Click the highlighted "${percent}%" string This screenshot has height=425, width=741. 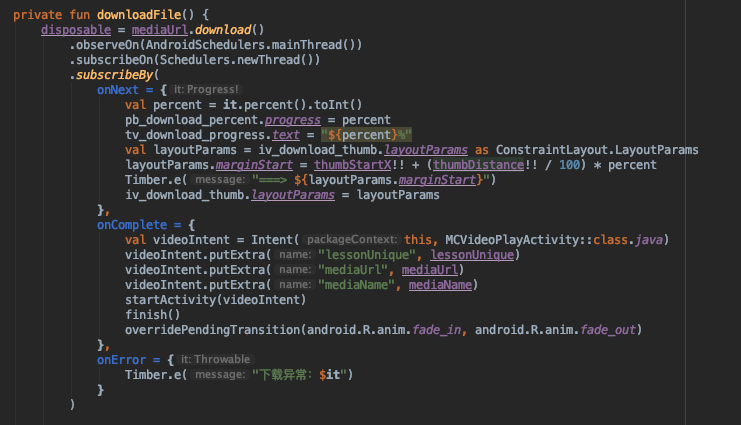(x=366, y=135)
